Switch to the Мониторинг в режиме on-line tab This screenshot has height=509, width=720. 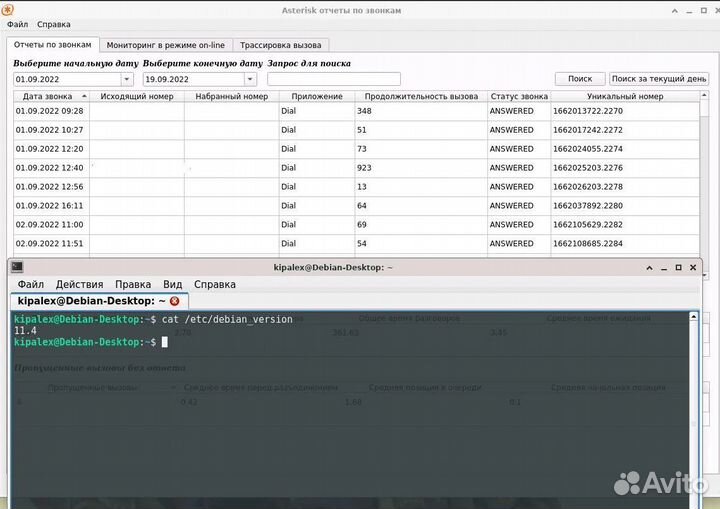pyautogui.click(x=165, y=45)
